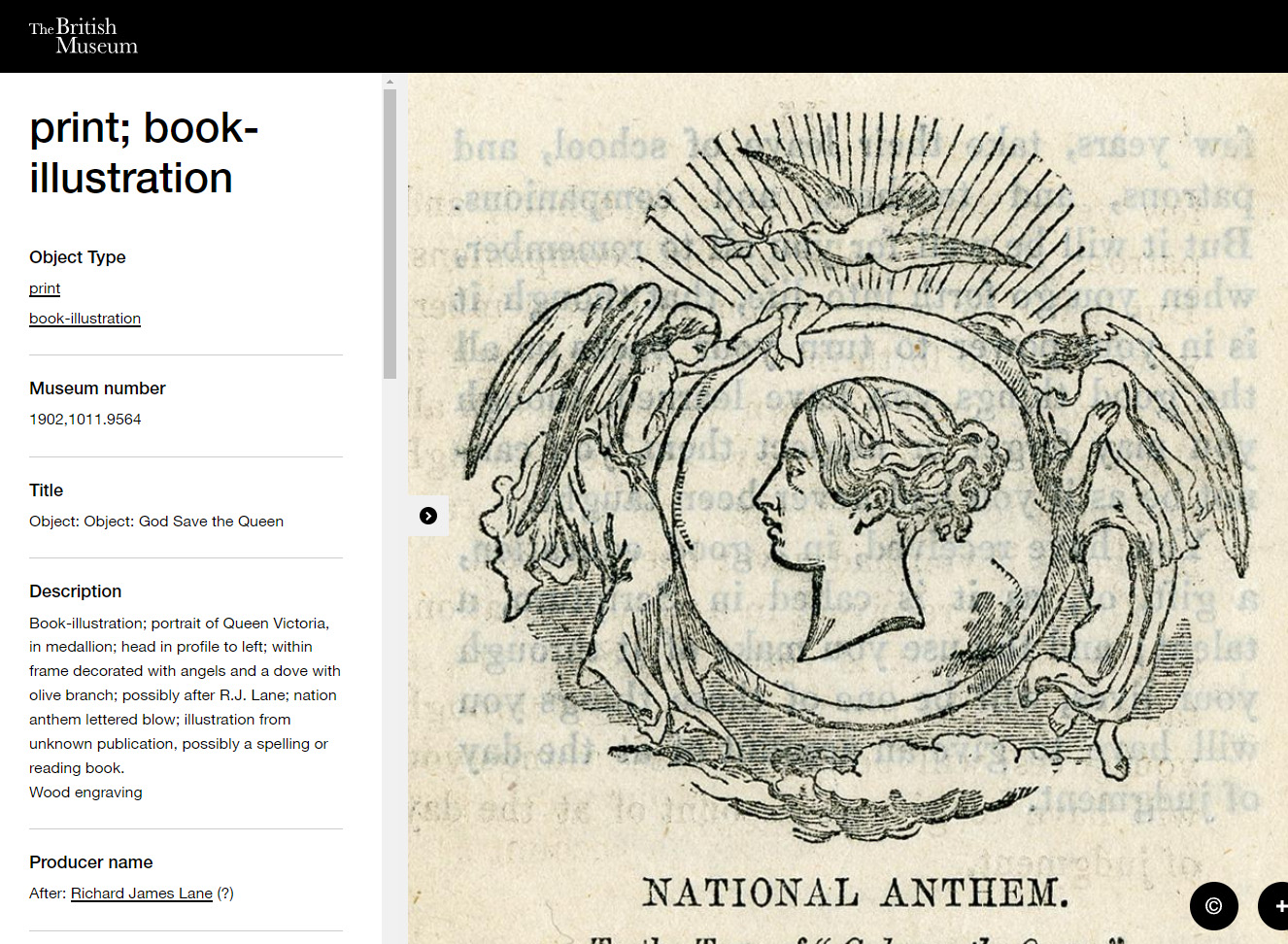This screenshot has width=1288, height=944.
Task: Show image copyright information
Action: click(x=1214, y=906)
